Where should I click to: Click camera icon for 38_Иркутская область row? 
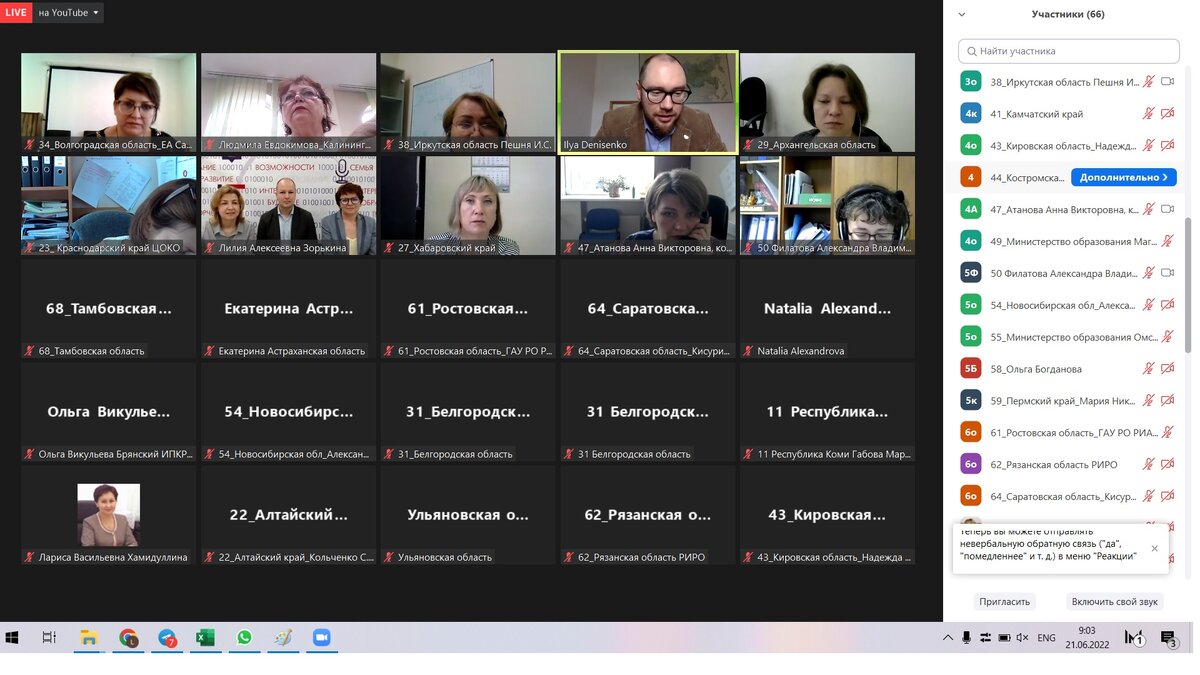click(x=1166, y=82)
